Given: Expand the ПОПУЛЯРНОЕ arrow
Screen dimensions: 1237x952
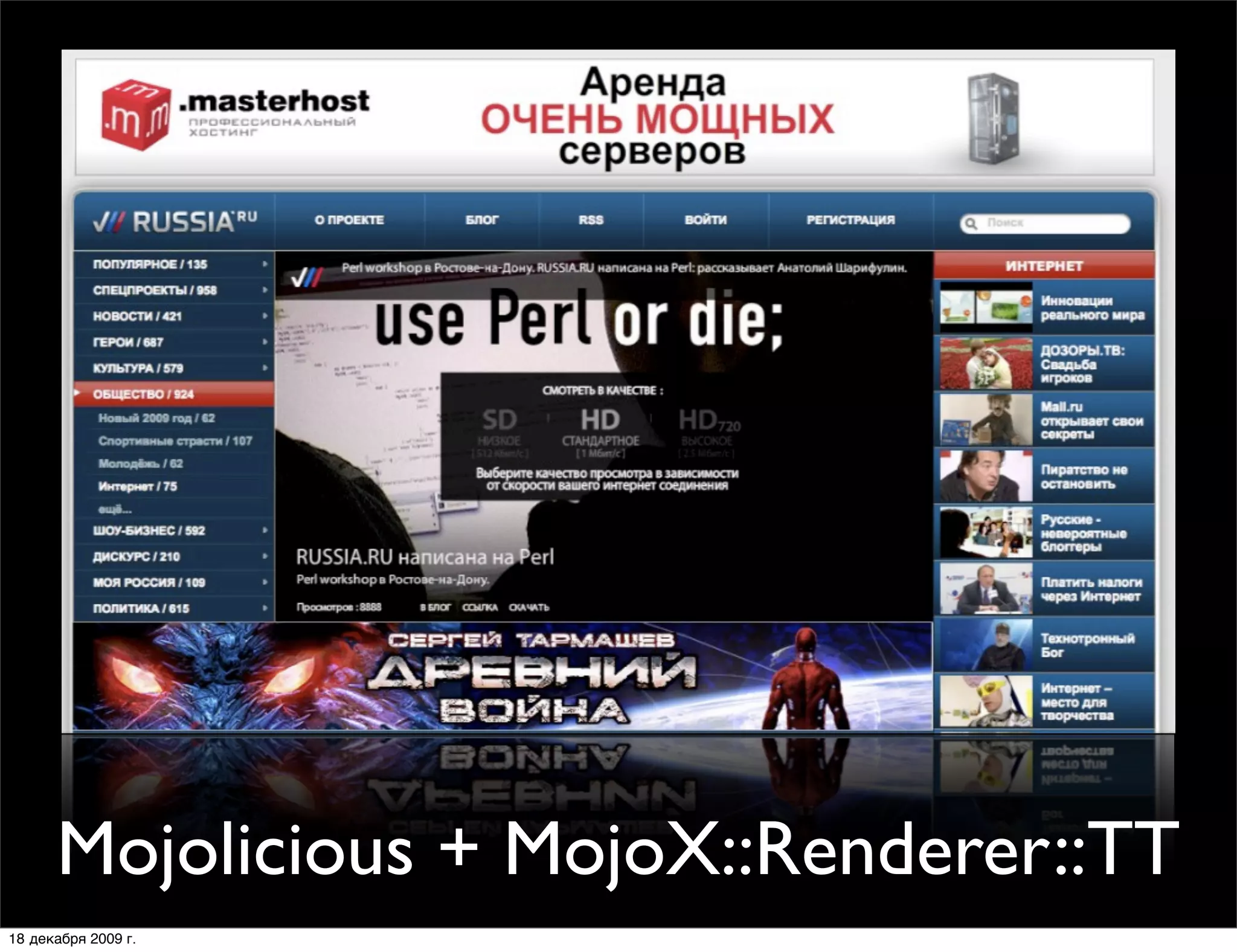Looking at the screenshot, I should (265, 264).
